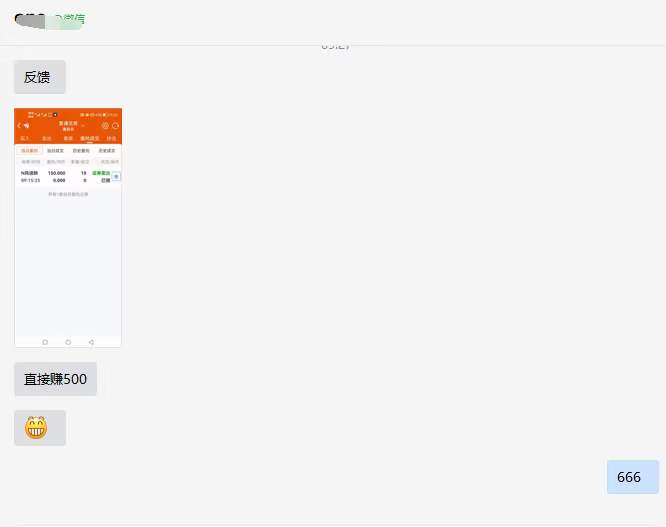Open the hexagon settings icon in orange header
Screen dimensions: 666x527
pyautogui.click(x=105, y=126)
